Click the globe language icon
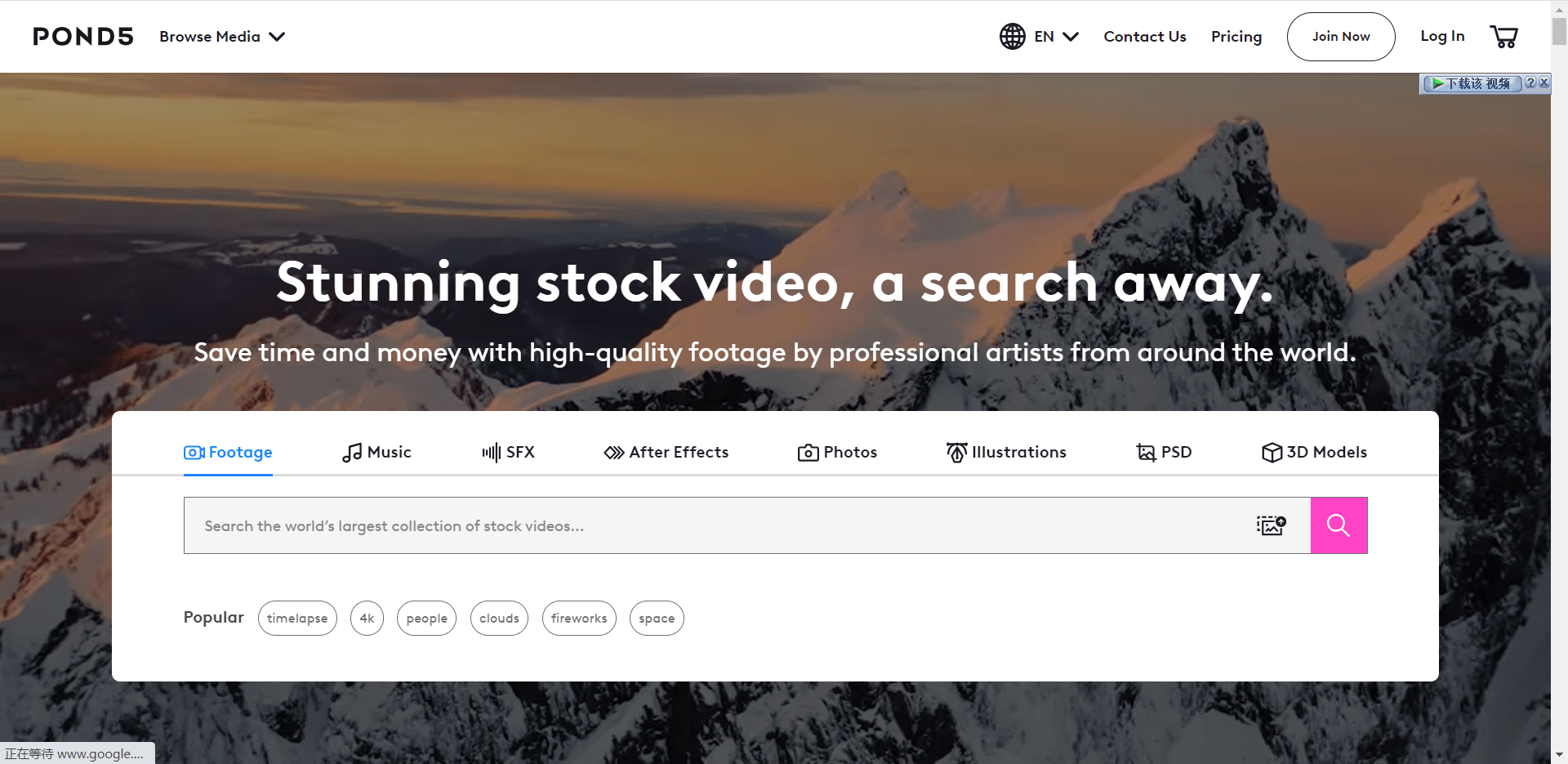 tap(1013, 36)
